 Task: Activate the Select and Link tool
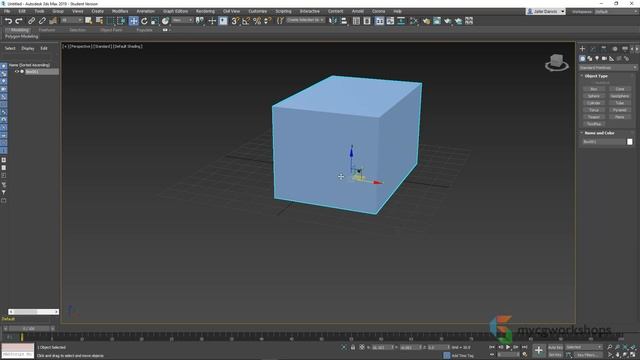(x=31, y=21)
